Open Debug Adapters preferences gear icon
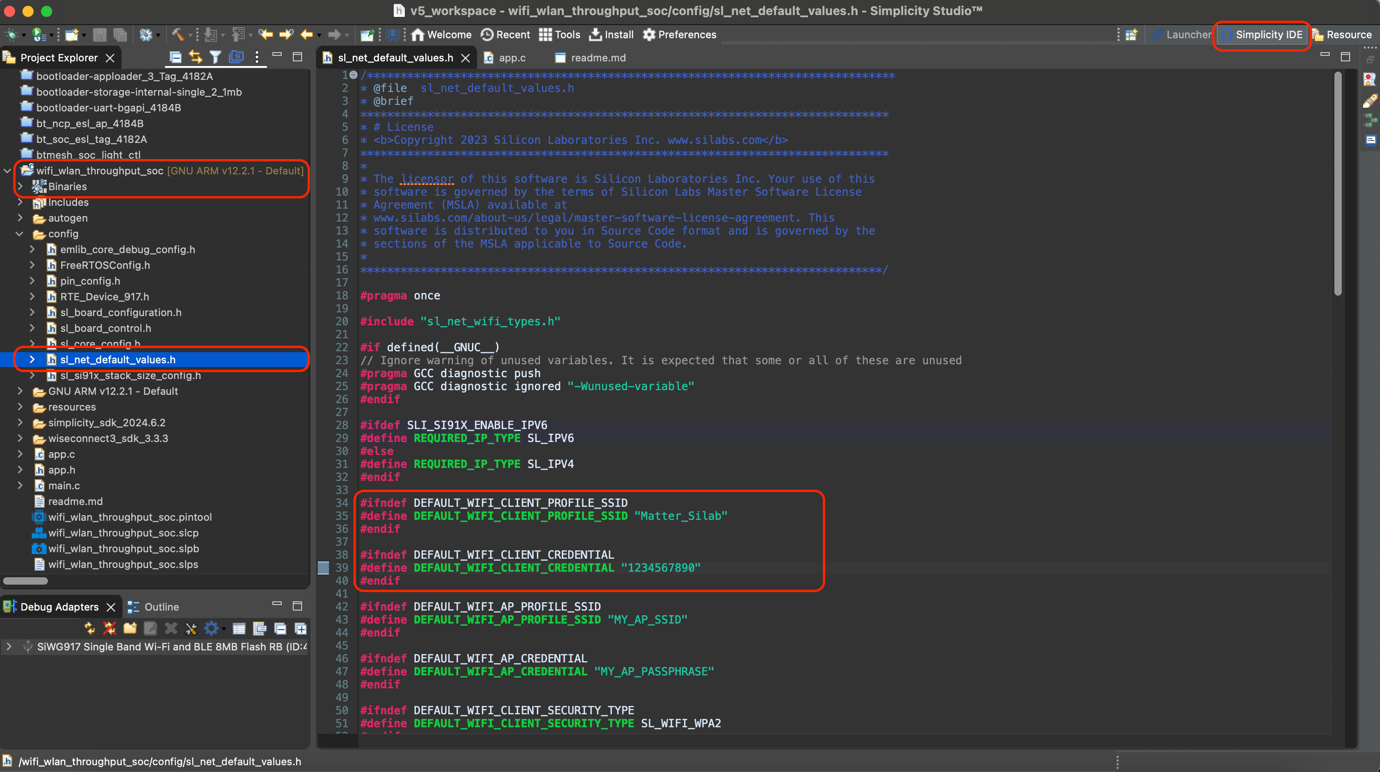1380x772 pixels. point(210,627)
